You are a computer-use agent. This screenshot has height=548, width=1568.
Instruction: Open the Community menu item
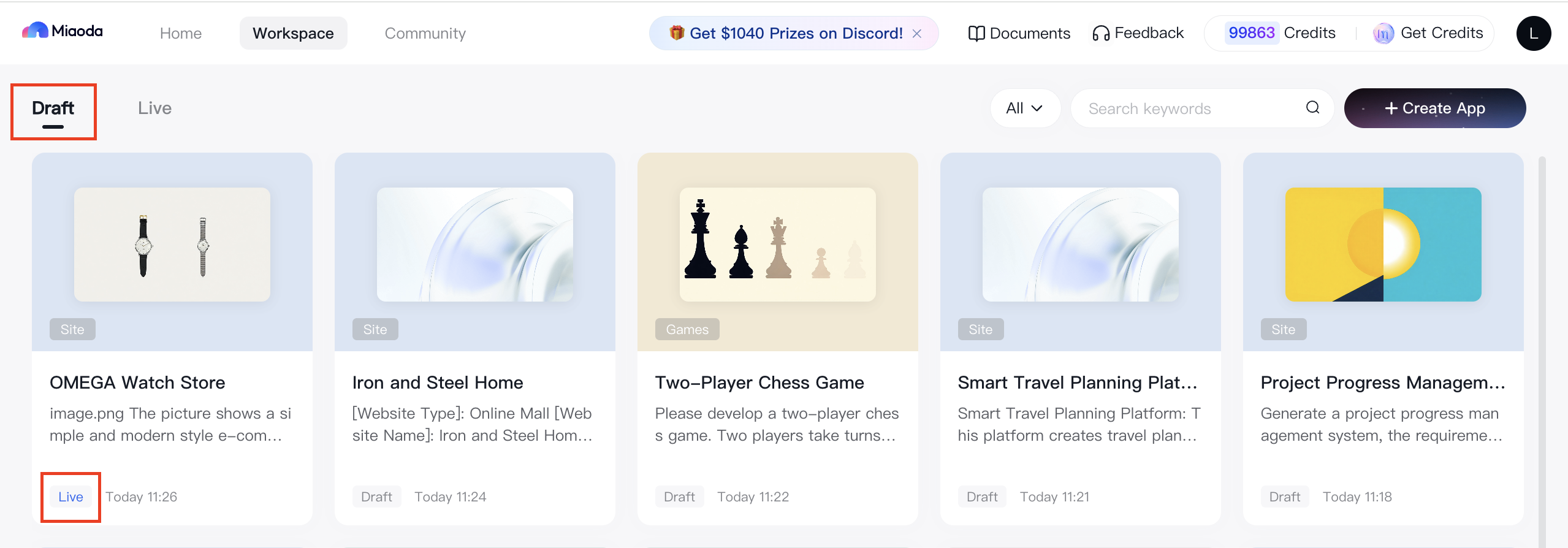point(425,34)
